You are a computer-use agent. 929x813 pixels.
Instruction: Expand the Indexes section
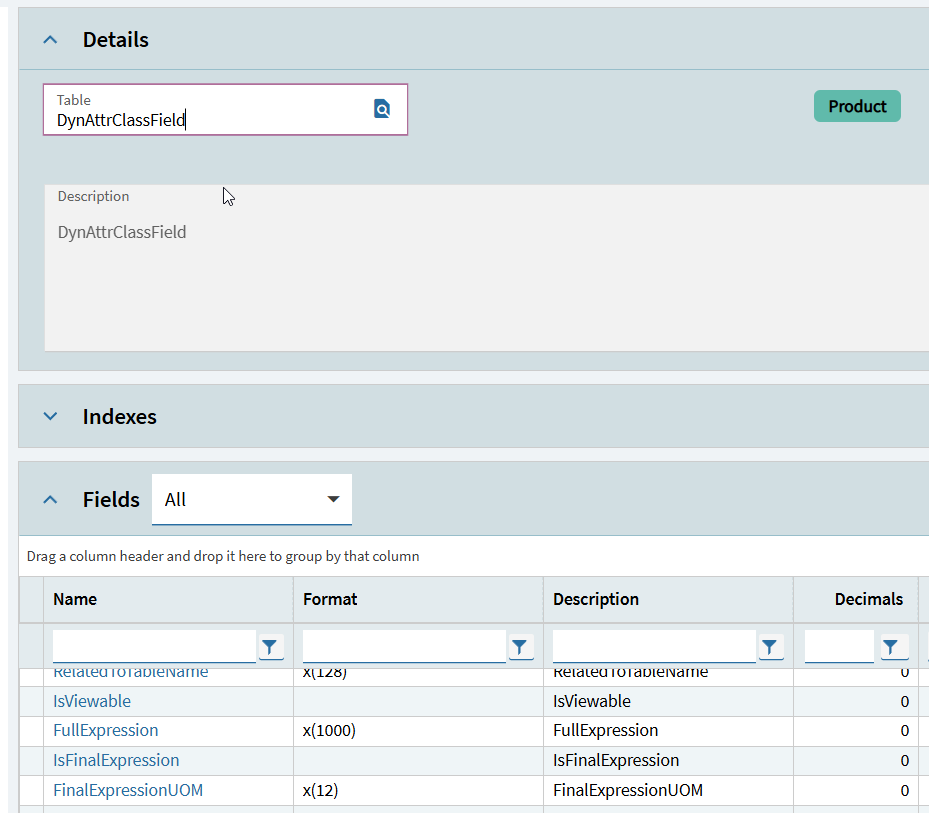coord(50,417)
